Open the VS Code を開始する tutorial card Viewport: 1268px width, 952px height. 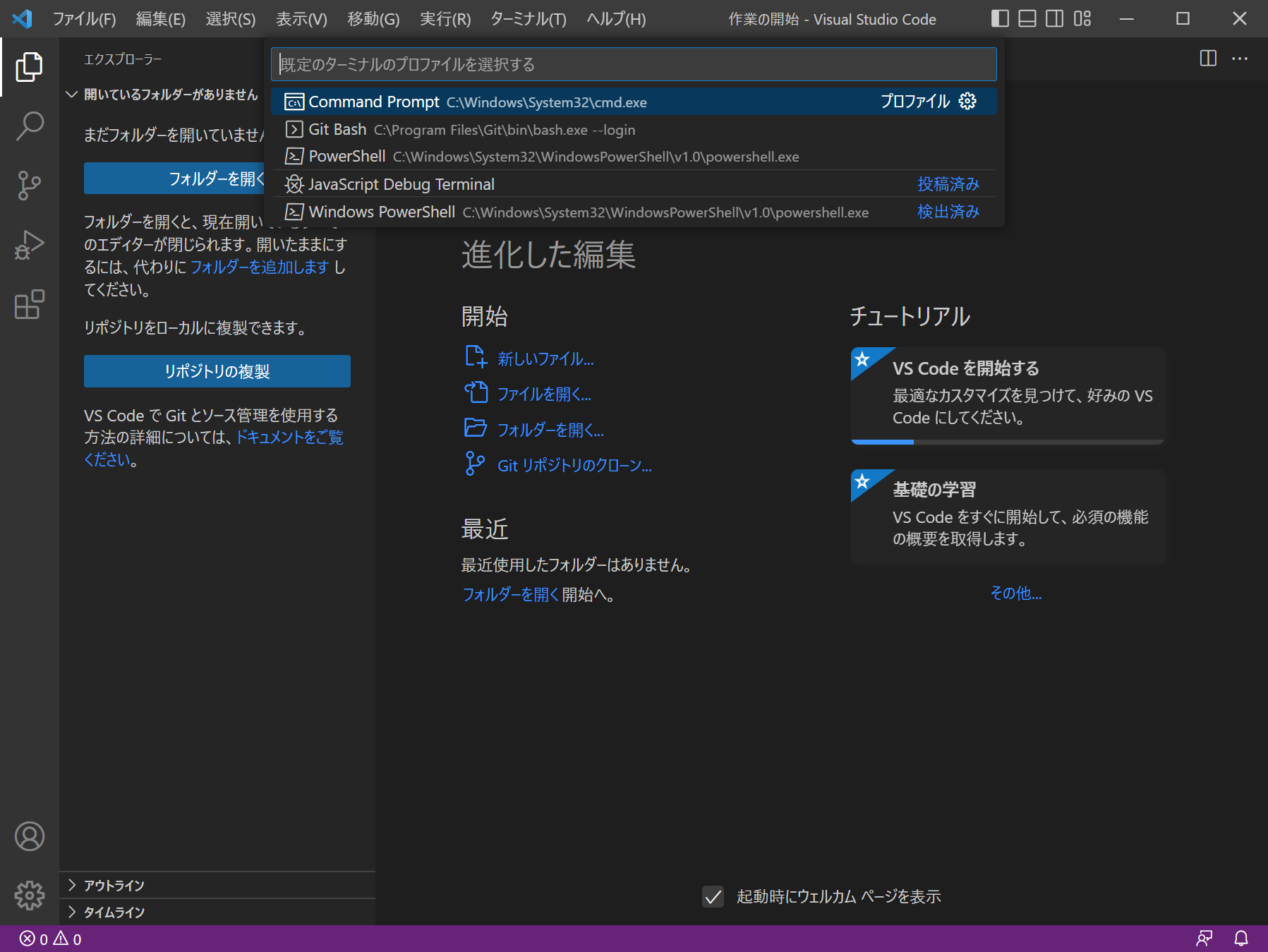1007,395
